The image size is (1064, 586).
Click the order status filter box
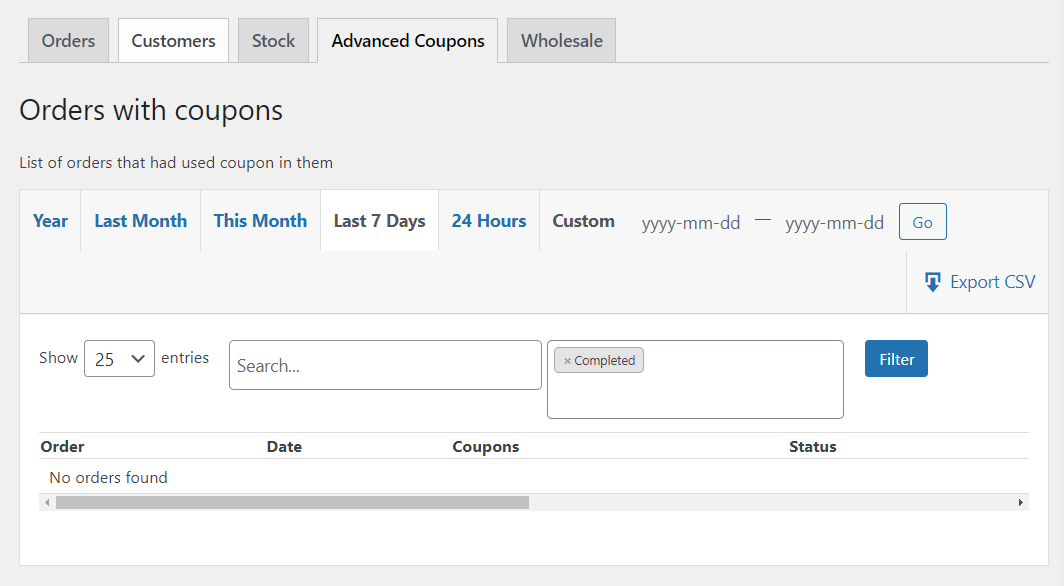tap(696, 379)
